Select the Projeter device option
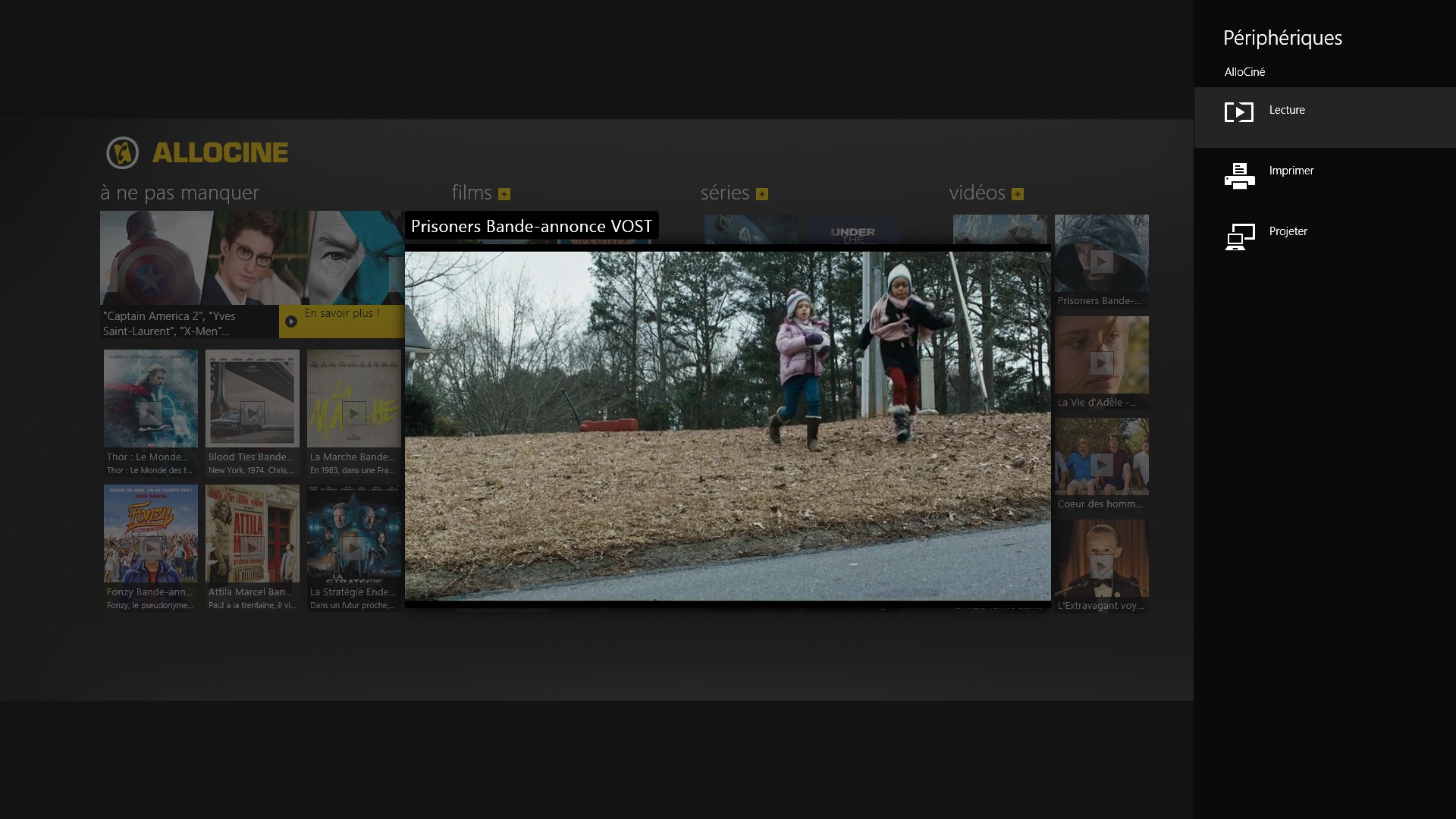 click(x=1325, y=239)
